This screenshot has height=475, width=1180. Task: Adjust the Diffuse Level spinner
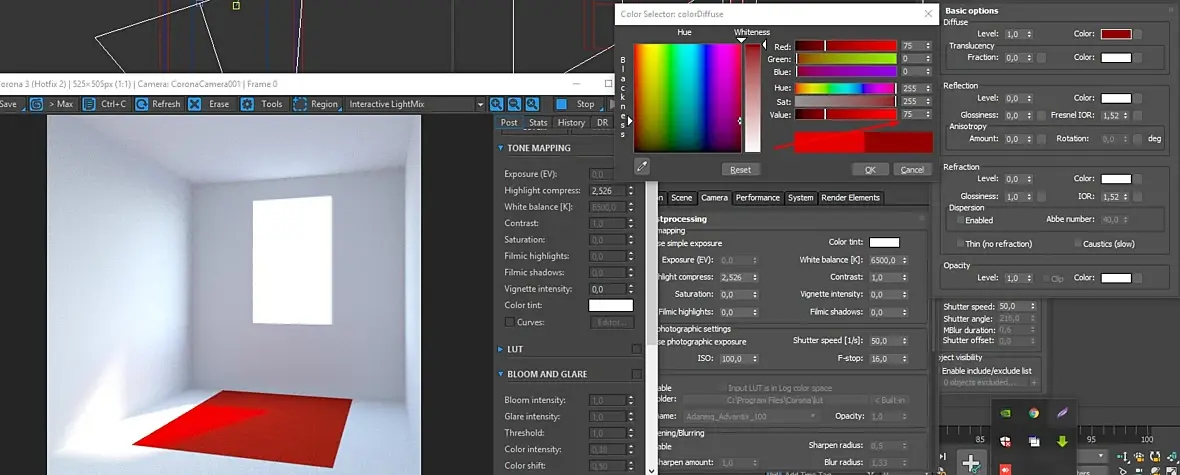click(x=1029, y=35)
